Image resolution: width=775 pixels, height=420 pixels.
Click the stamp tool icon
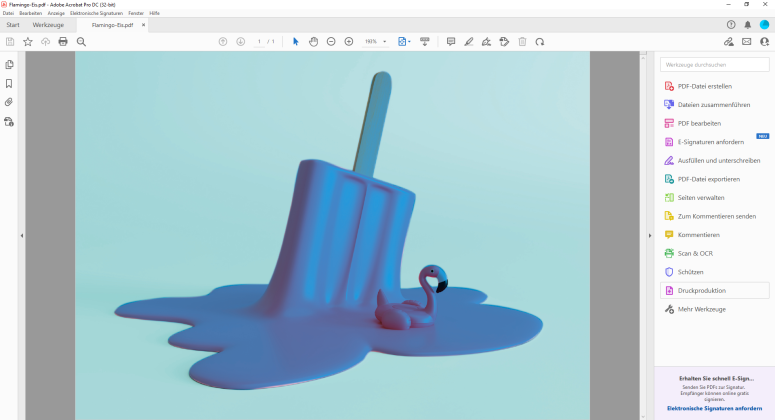click(504, 42)
